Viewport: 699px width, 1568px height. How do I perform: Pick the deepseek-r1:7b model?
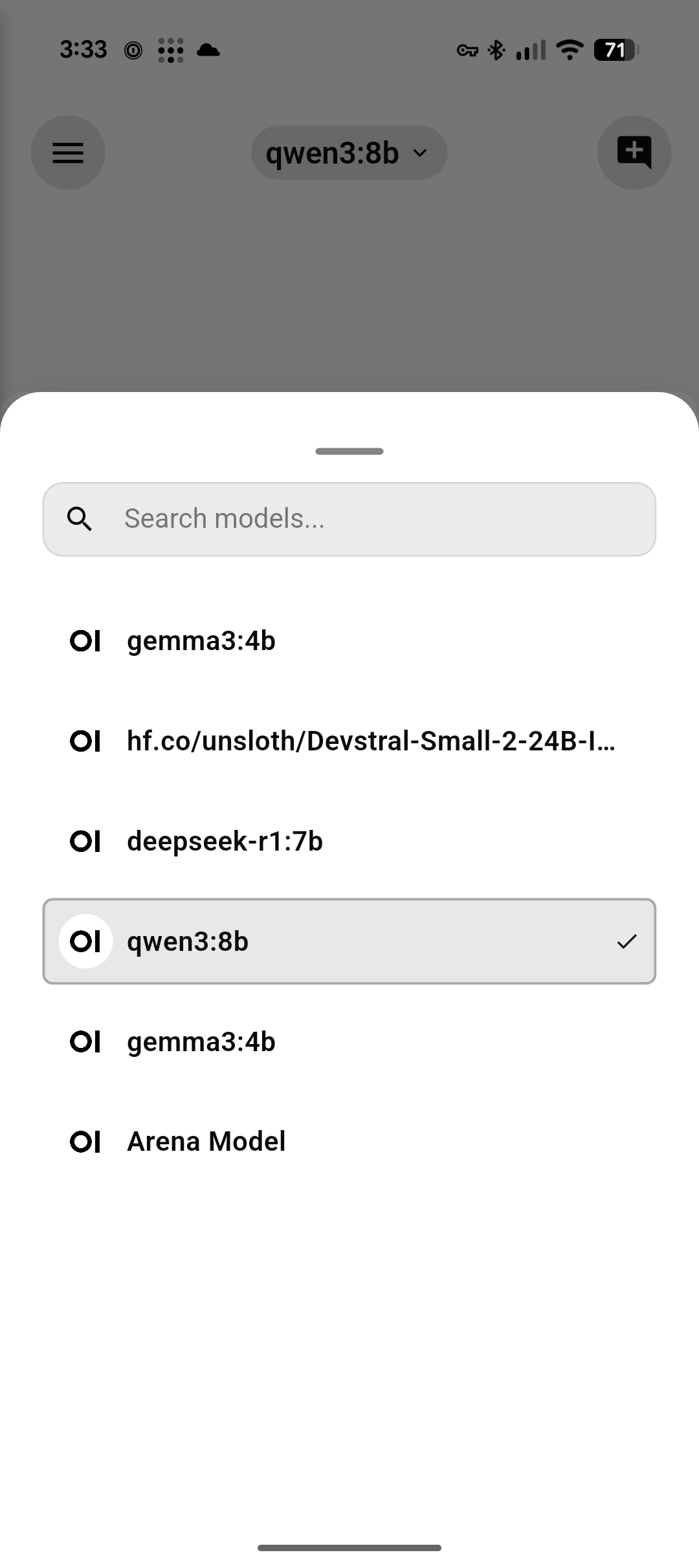(225, 842)
